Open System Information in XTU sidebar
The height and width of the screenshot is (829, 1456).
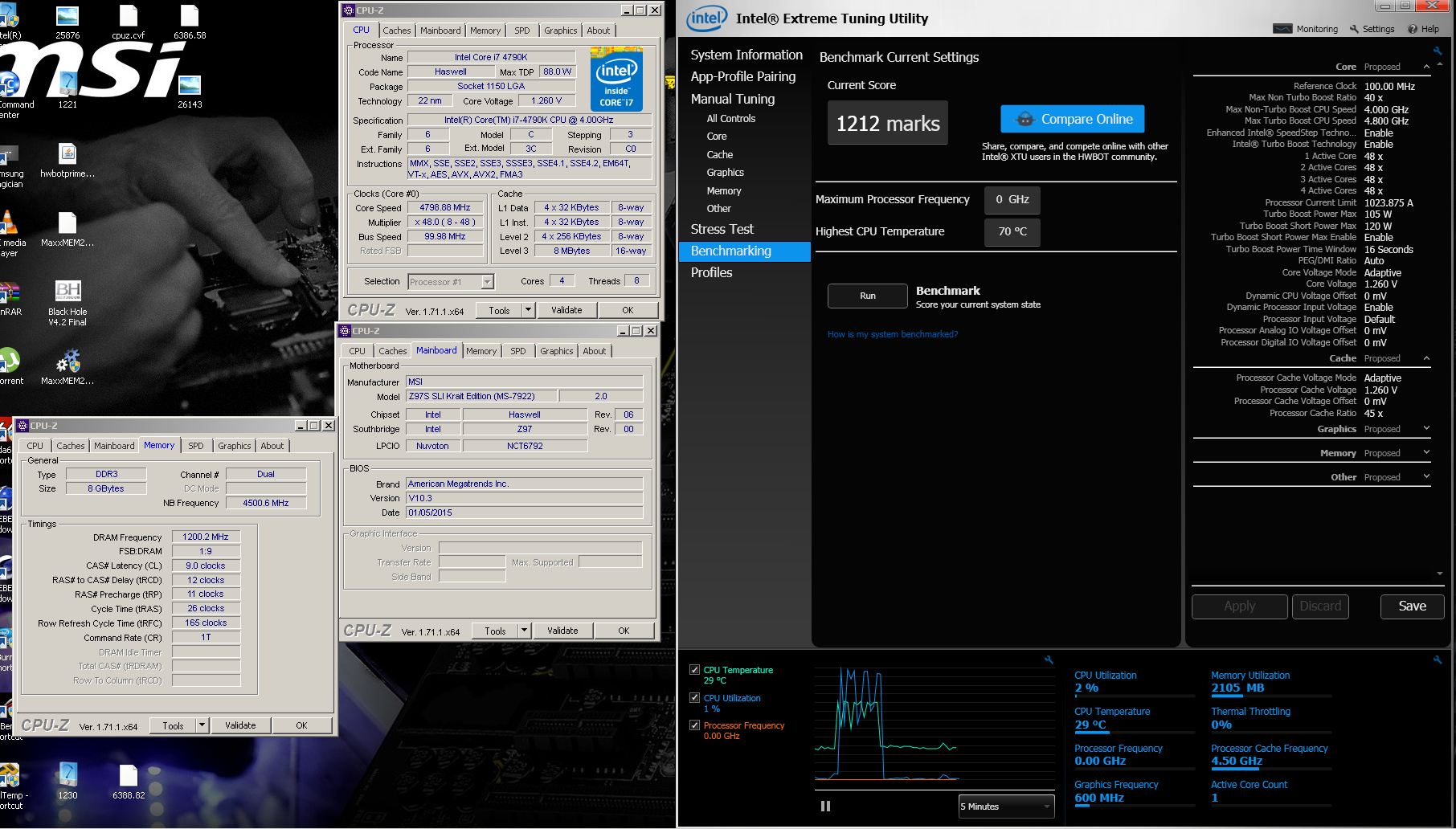[x=746, y=55]
